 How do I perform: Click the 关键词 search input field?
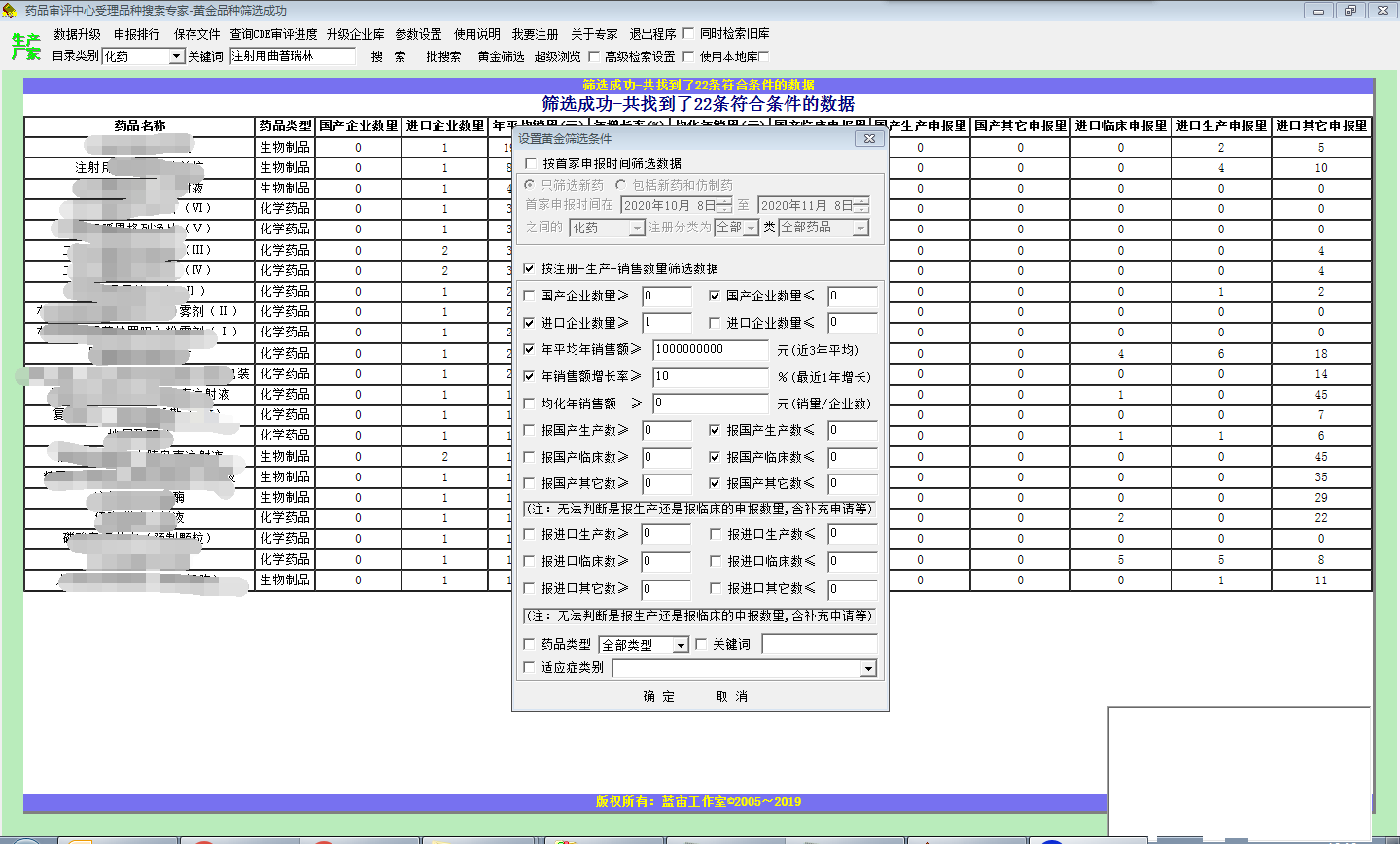[293, 56]
